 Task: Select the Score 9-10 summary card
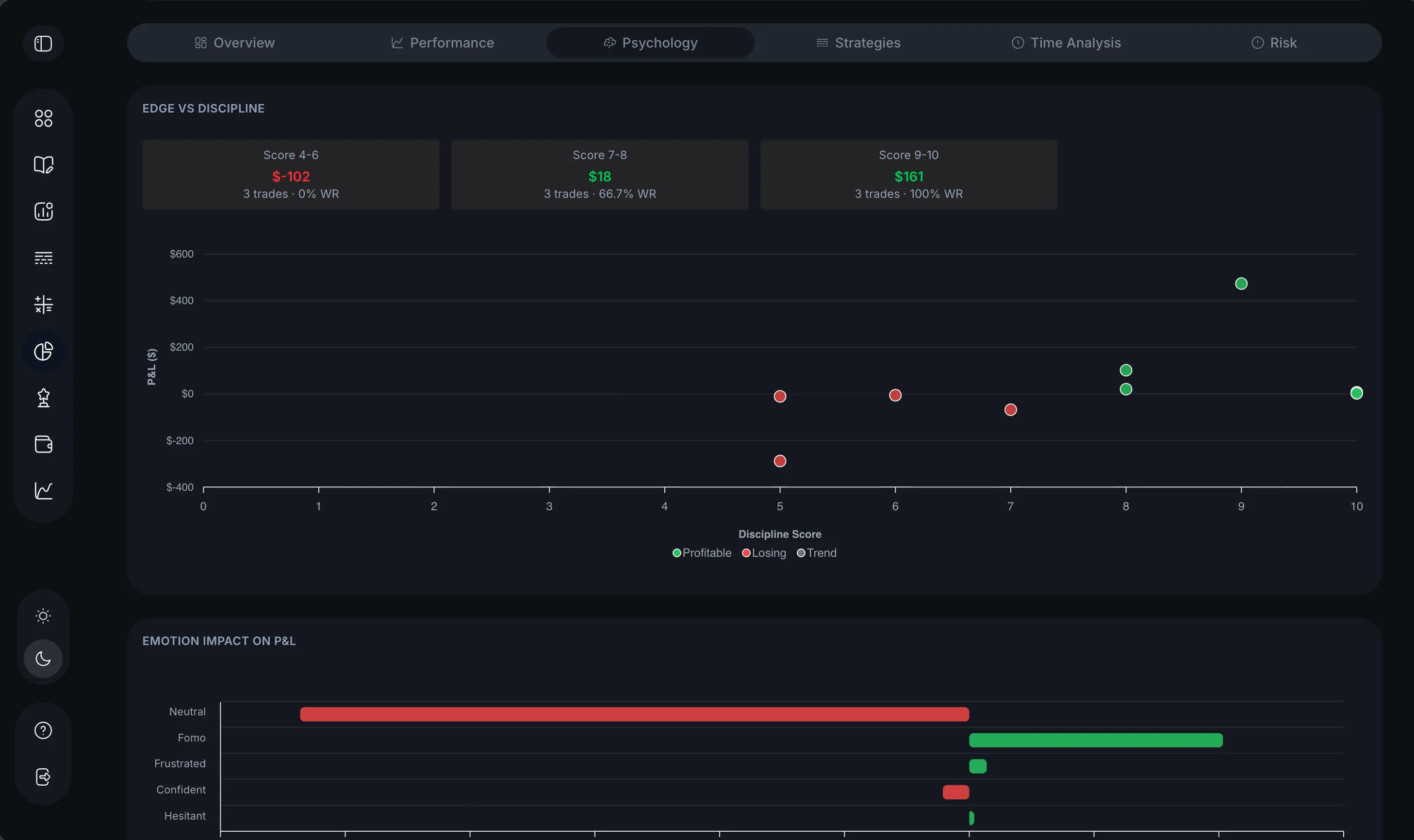pos(908,174)
